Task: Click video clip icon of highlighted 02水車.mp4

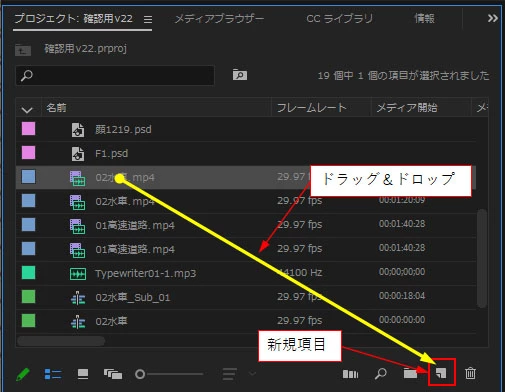Action: tap(77, 178)
